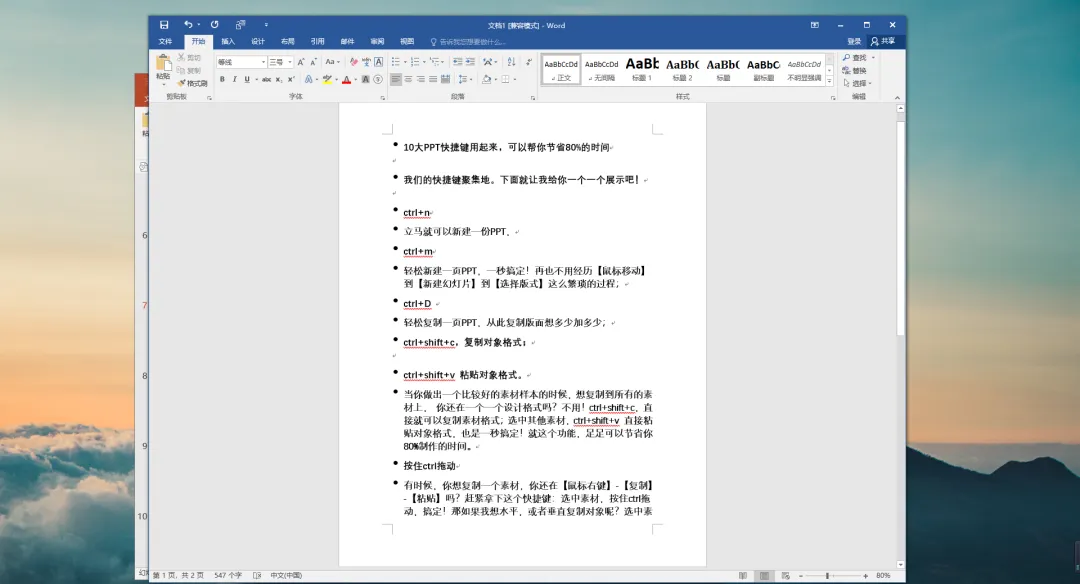
Task: Click the enclosed character (circled) icon
Action: point(378,80)
